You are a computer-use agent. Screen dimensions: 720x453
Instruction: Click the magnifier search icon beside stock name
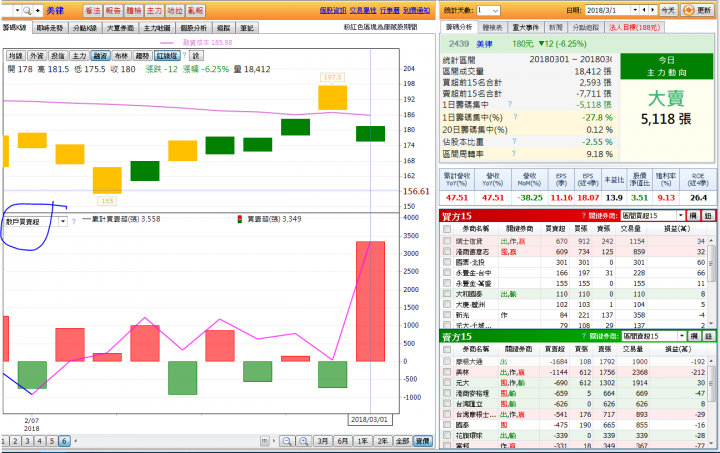pyautogui.click(x=27, y=11)
